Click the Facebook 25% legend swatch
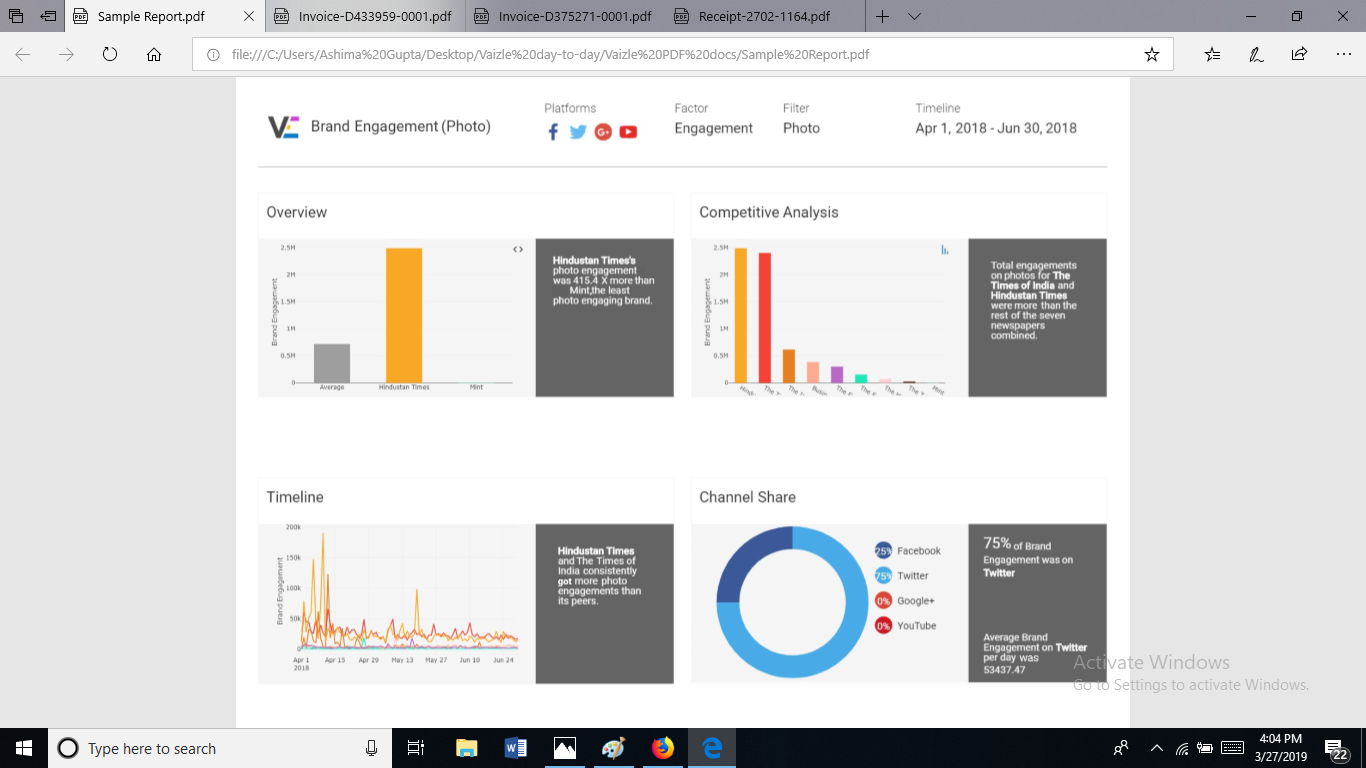 point(883,551)
